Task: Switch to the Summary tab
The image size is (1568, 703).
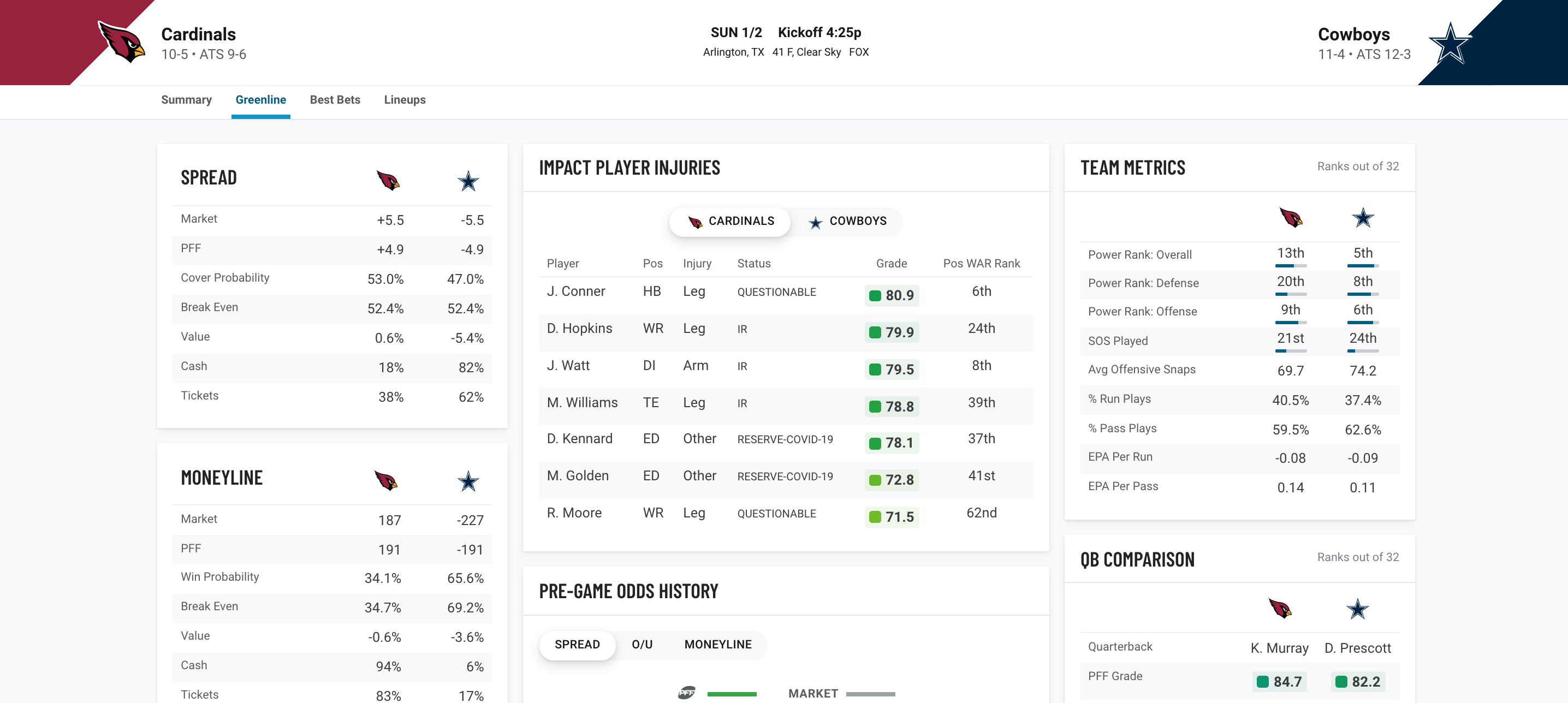Action: pos(186,99)
